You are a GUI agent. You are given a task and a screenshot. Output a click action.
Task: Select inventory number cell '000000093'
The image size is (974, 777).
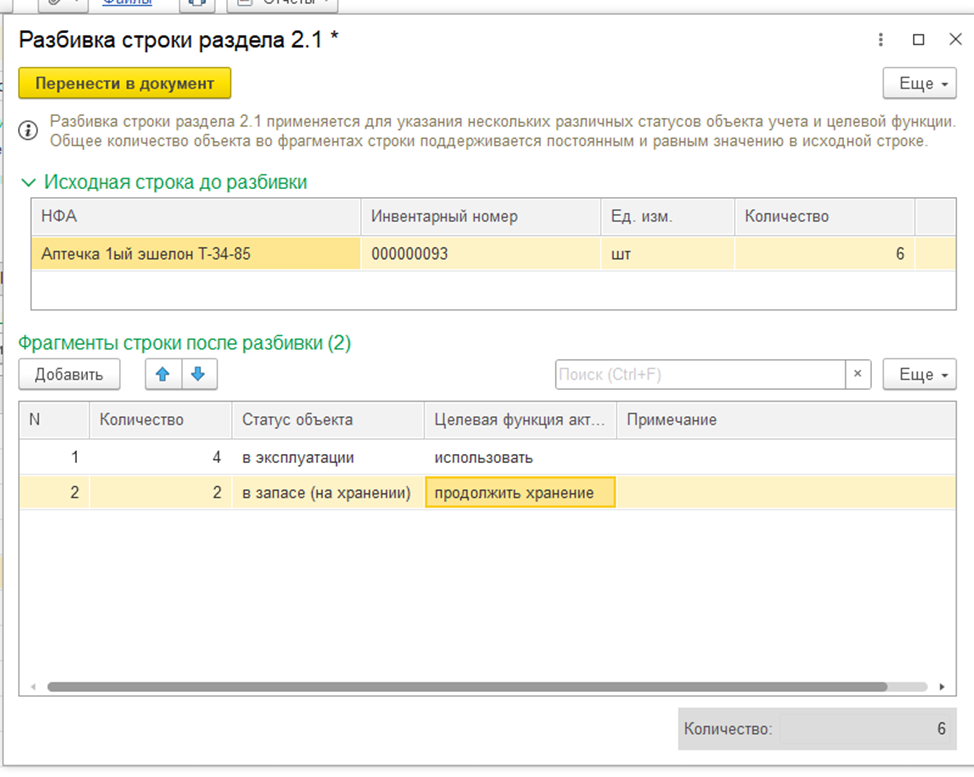[481, 253]
